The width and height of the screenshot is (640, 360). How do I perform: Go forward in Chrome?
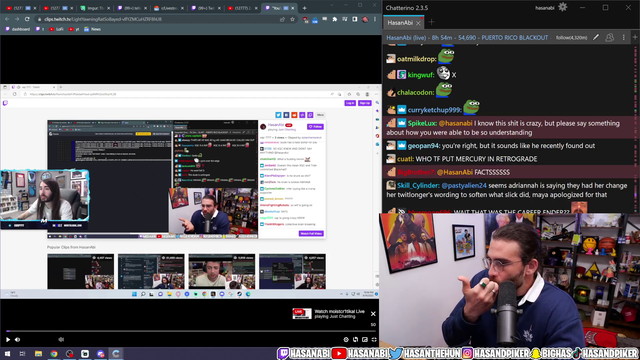click(x=17, y=19)
